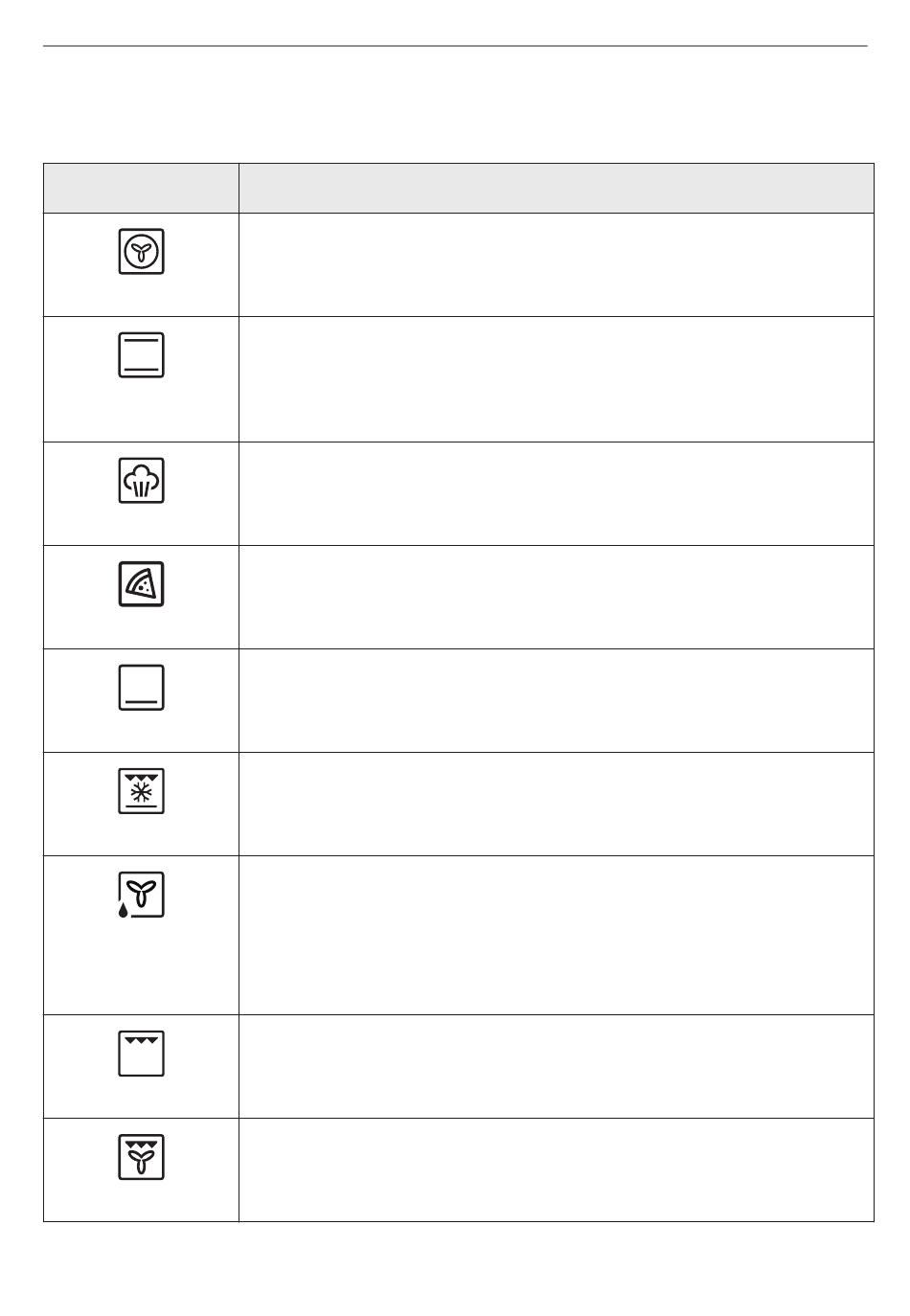Click the description cell beside the chef hat icon
Viewport: 910px width, 1316px height.
click(557, 494)
